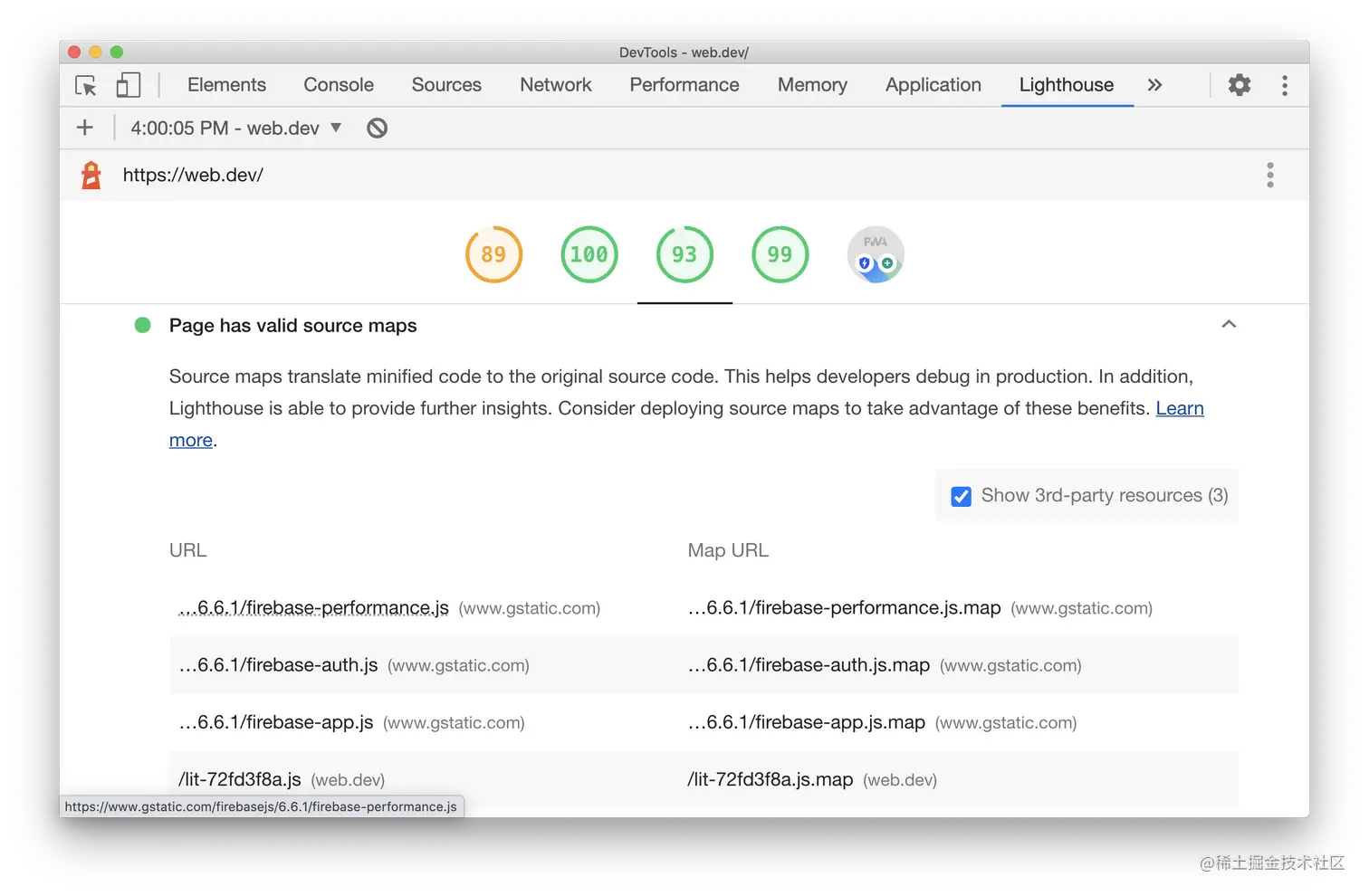The height and width of the screenshot is (896, 1369).
Task: Click the Map URL column header
Action: click(x=728, y=550)
